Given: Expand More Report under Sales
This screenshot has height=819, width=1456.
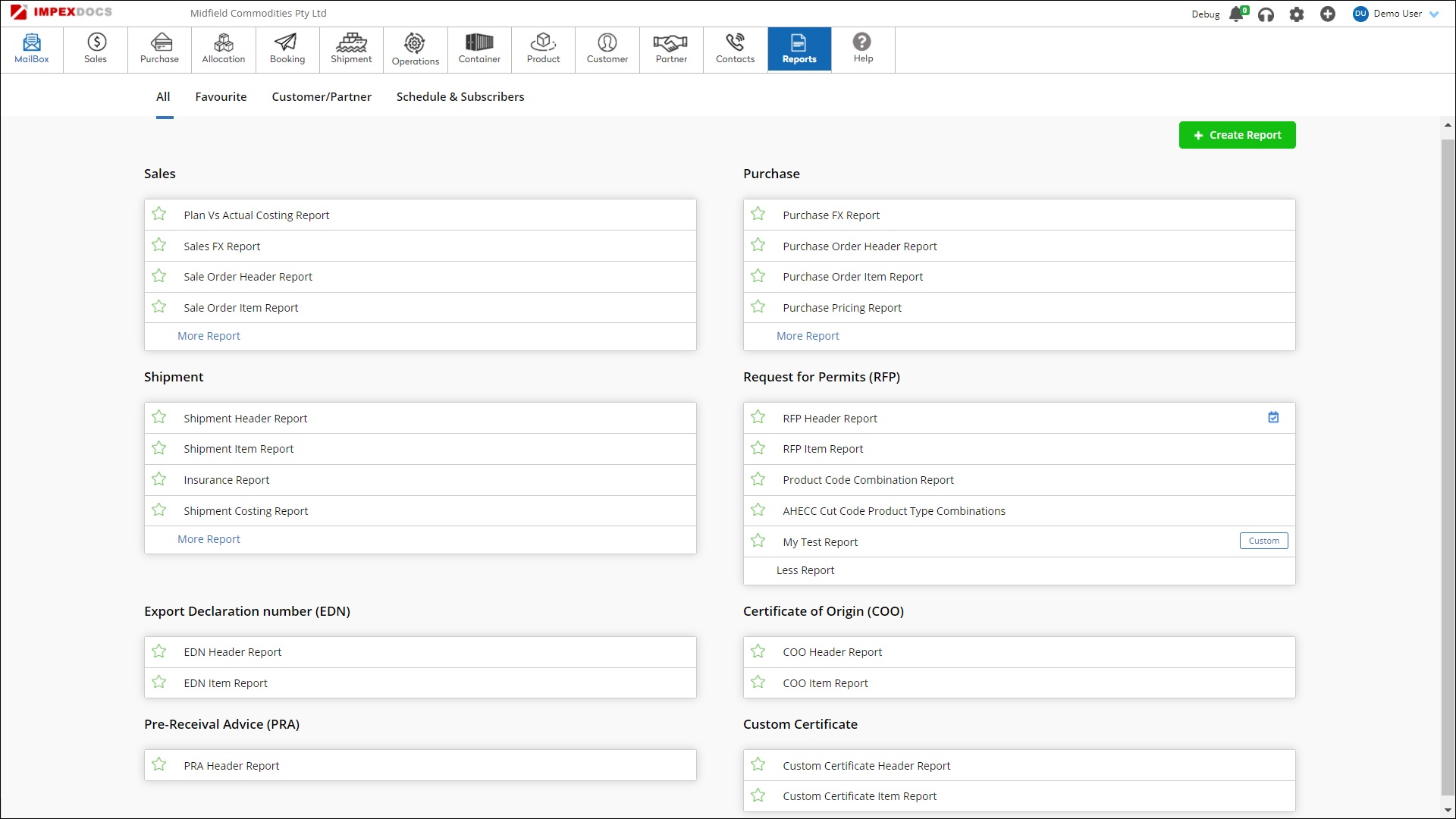Looking at the screenshot, I should (209, 336).
